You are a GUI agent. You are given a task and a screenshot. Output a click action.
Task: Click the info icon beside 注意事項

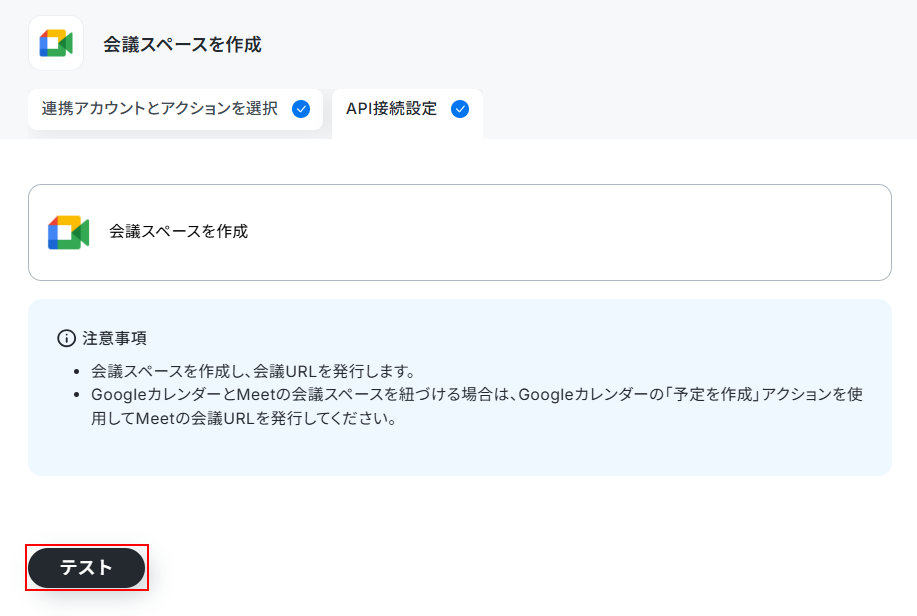point(66,338)
